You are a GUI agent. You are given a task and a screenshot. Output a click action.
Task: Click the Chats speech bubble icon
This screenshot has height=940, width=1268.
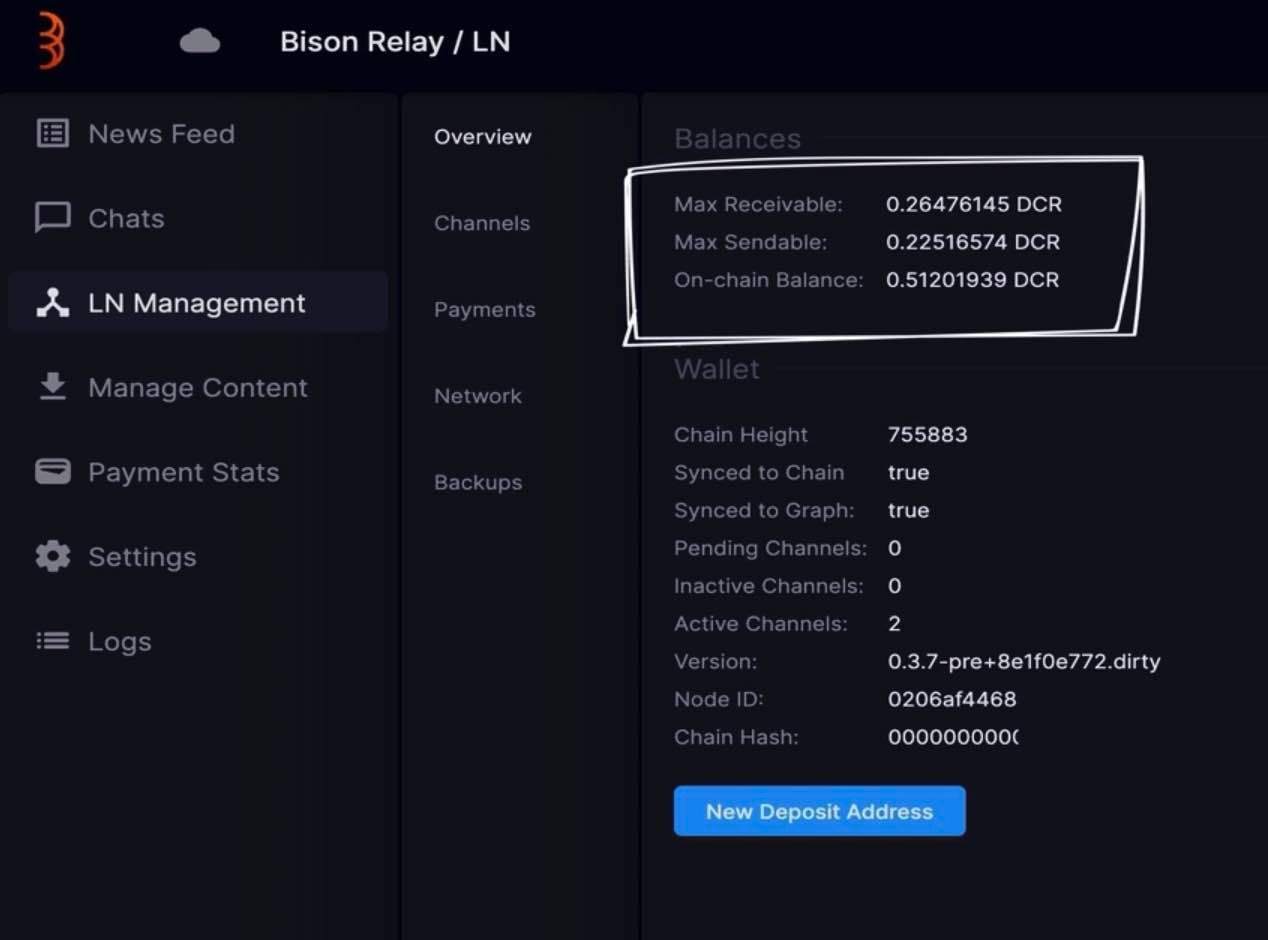(x=53, y=217)
